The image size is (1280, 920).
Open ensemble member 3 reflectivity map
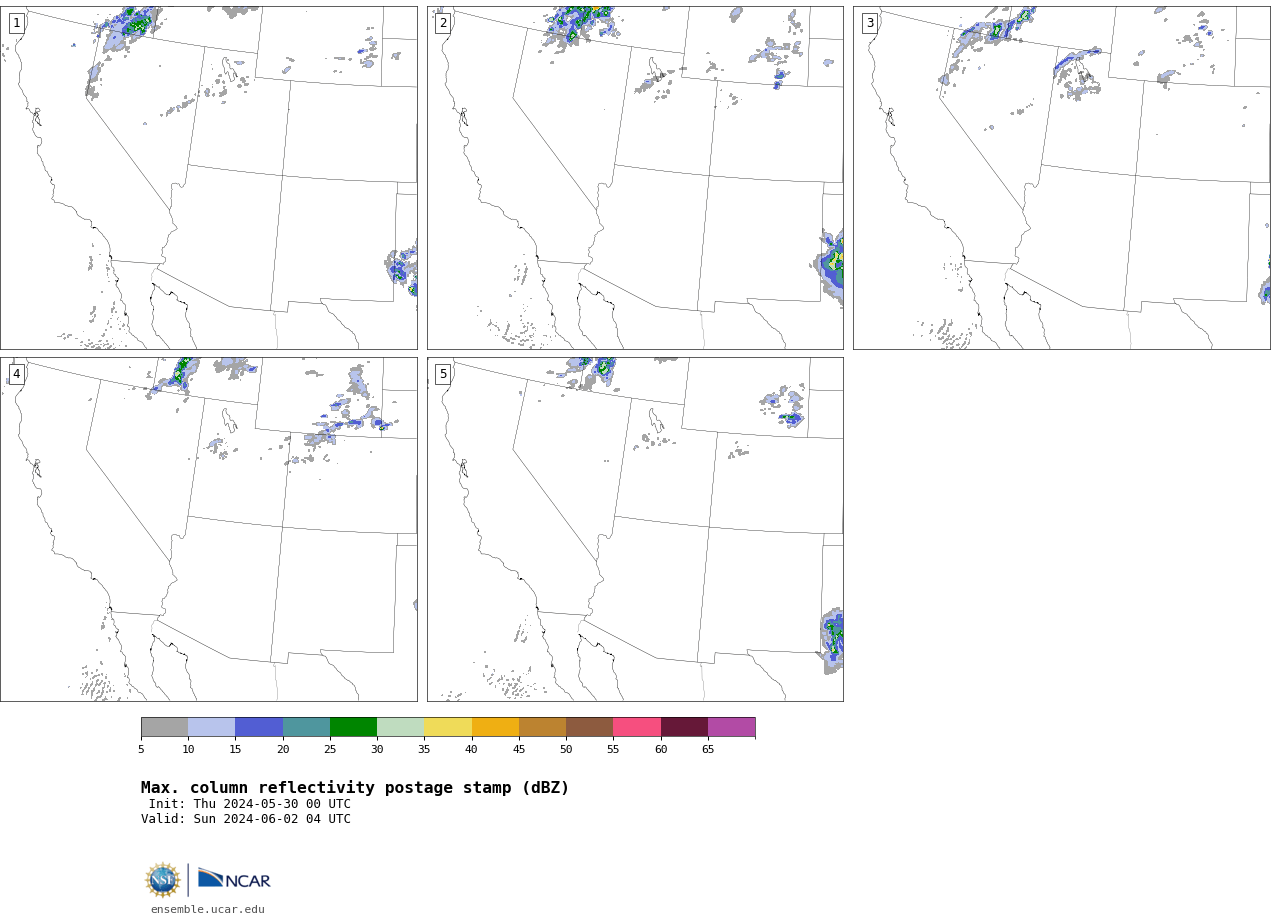(x=1062, y=178)
